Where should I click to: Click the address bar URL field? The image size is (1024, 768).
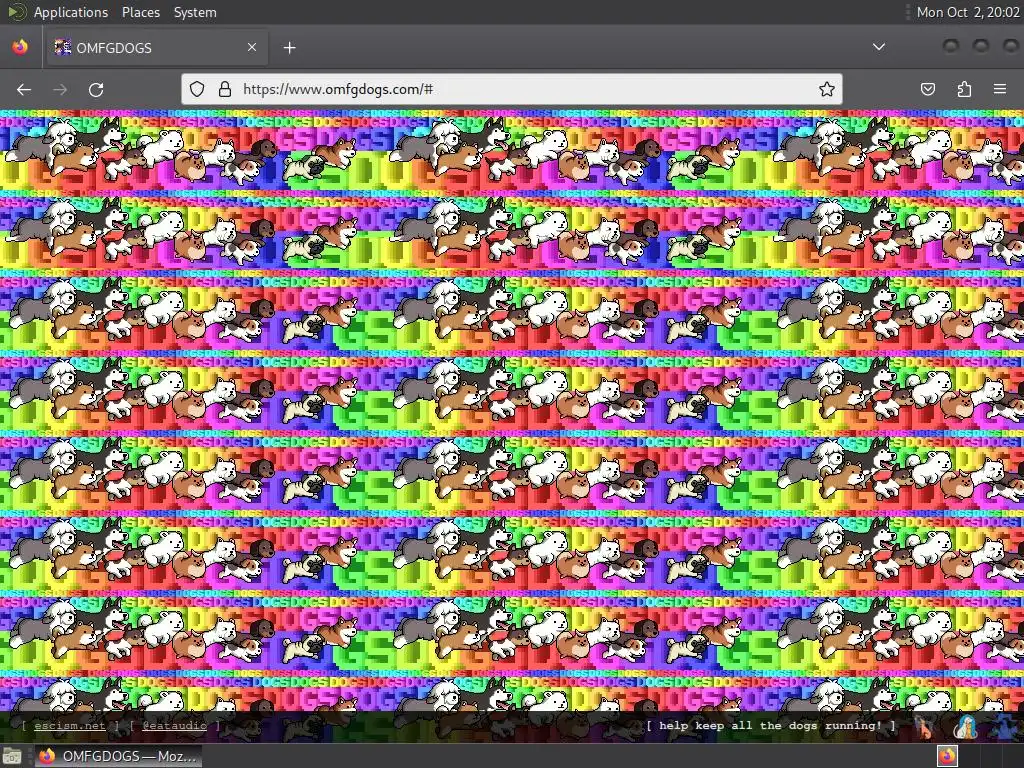(512, 89)
